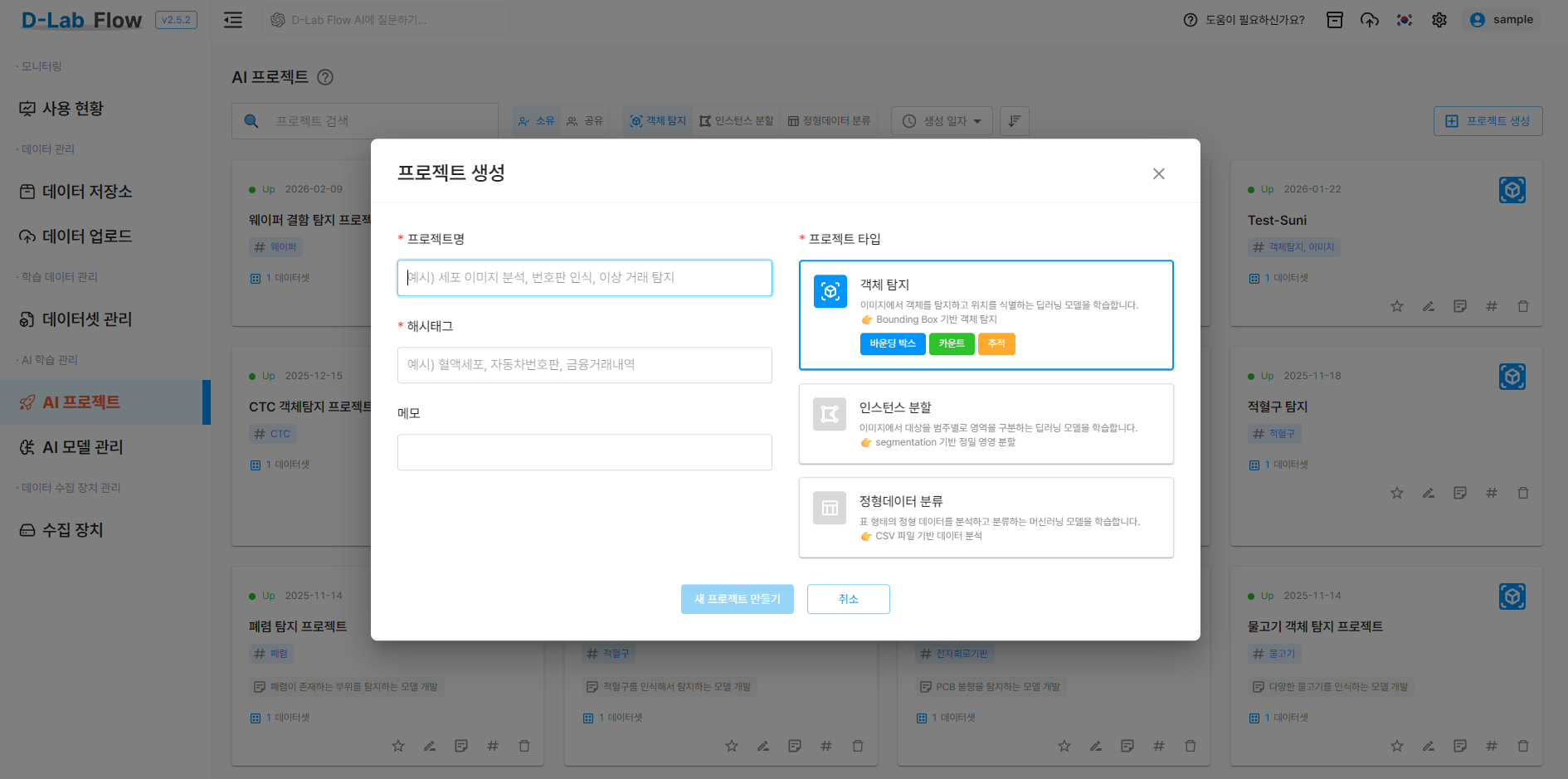
Task: Toggle the 공유 shared filter
Action: point(585,121)
